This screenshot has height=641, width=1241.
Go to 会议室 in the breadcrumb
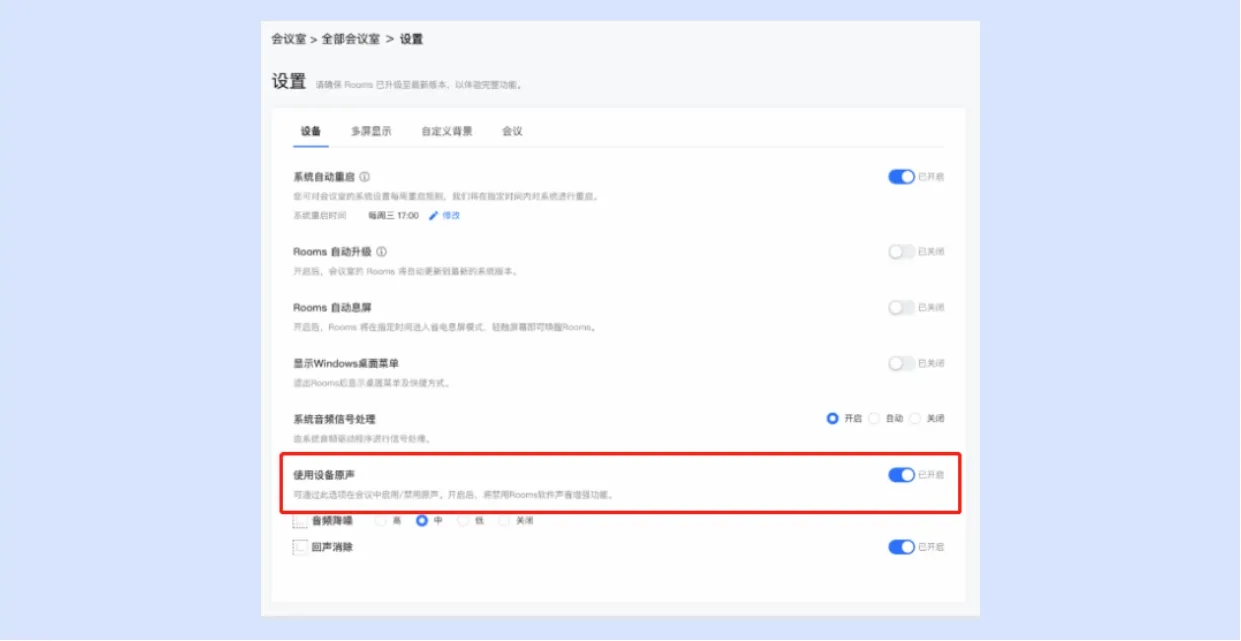coord(288,39)
